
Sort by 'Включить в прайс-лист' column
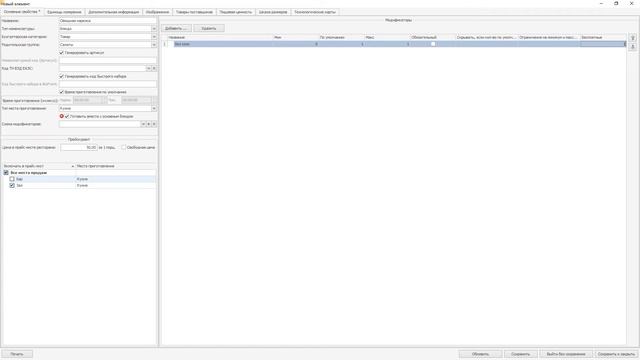tap(38, 166)
